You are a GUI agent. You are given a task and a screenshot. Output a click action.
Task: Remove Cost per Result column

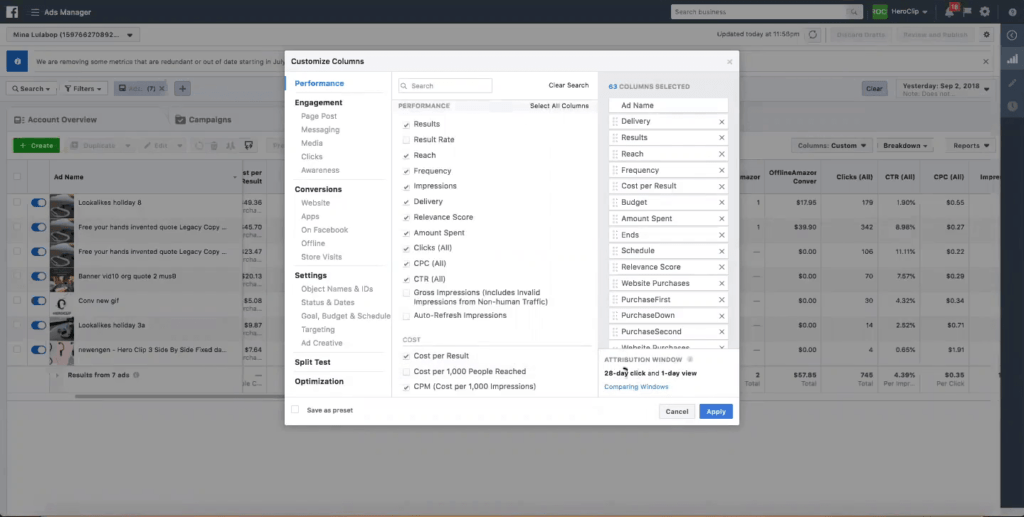(x=722, y=186)
